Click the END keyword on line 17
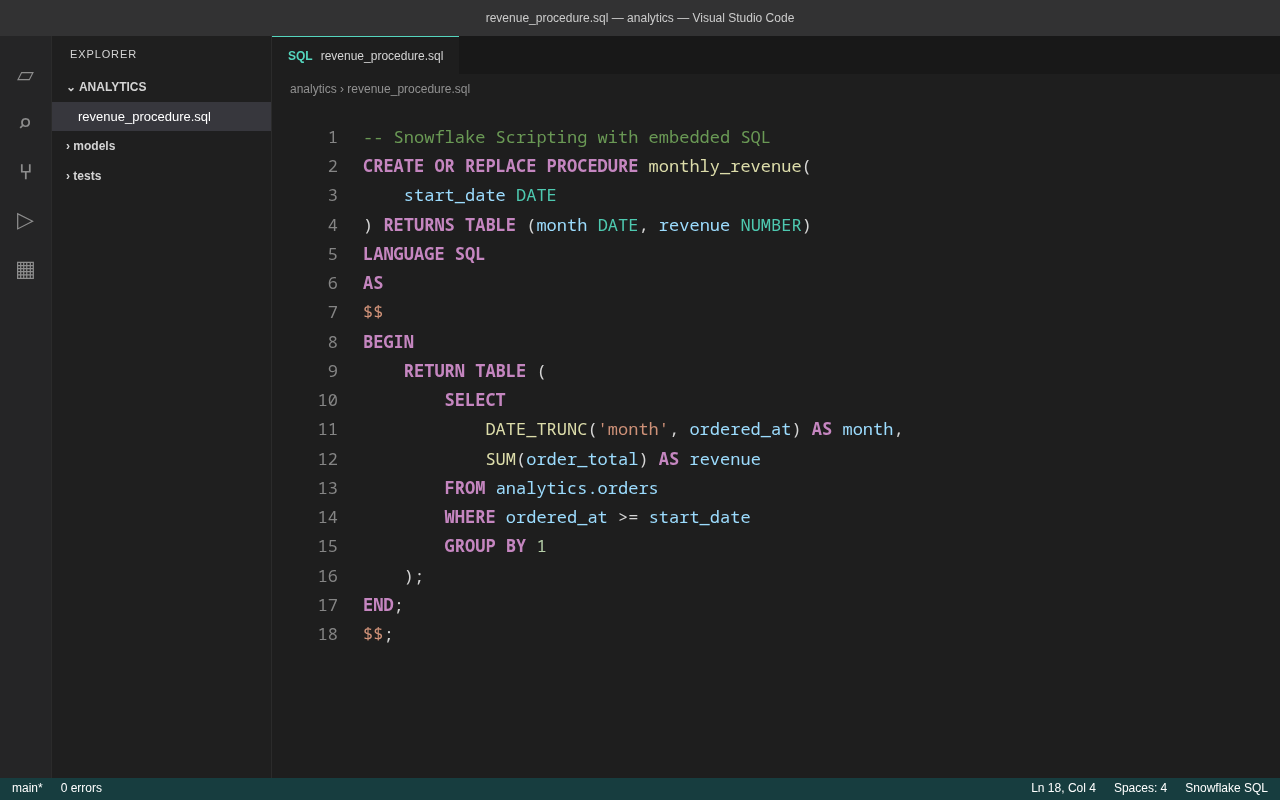This screenshot has width=1280, height=800. coord(378,605)
